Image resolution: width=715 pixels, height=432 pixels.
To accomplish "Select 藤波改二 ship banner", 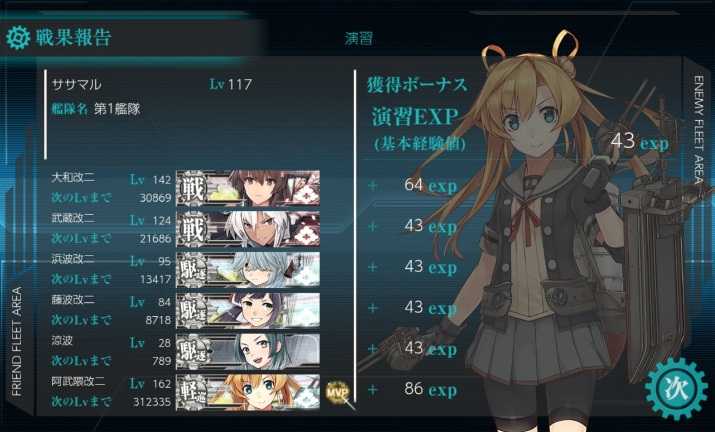I will coord(248,310).
